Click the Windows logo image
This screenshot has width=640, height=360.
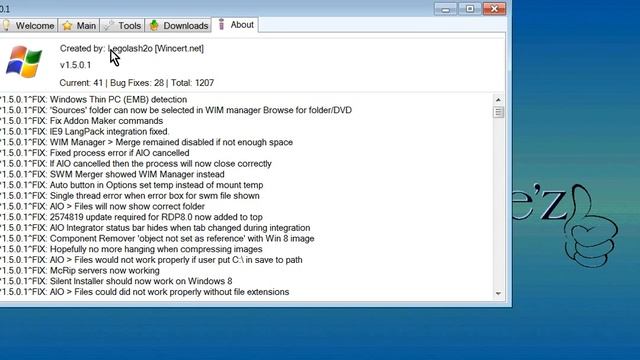(x=24, y=62)
